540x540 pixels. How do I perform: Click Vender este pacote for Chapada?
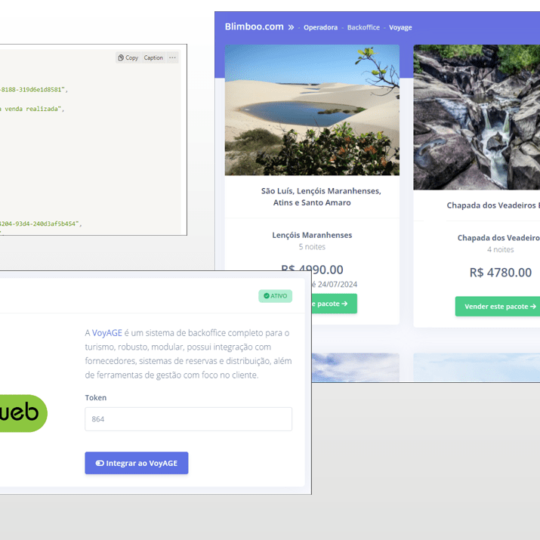[500, 306]
